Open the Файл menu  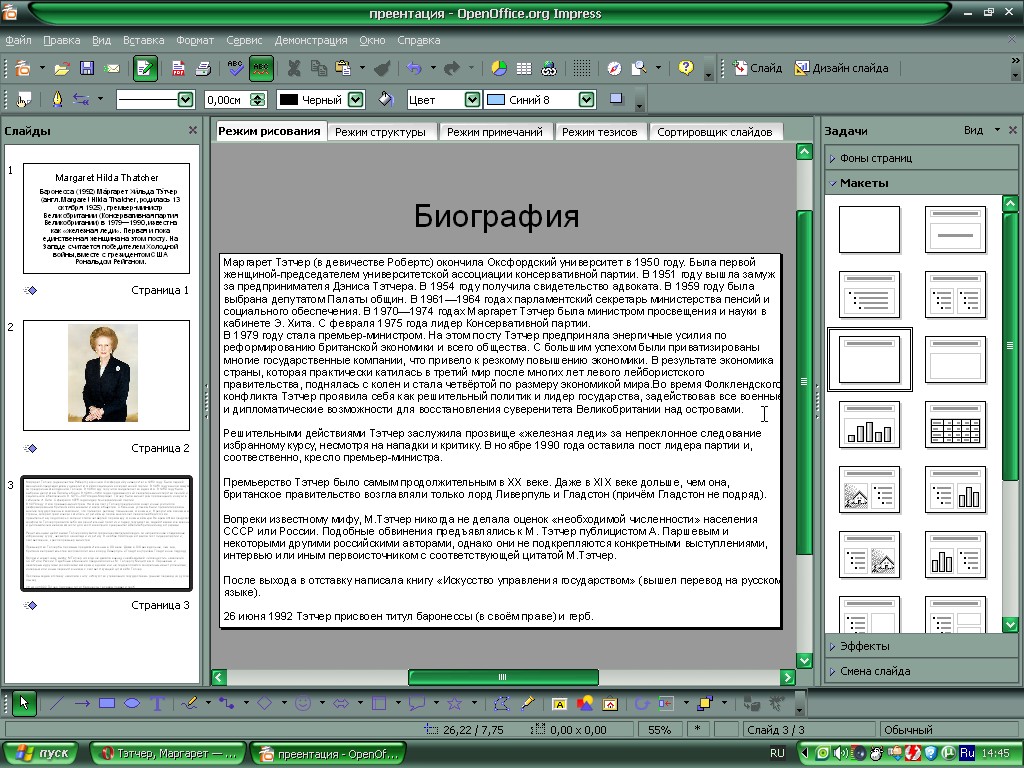coord(18,40)
